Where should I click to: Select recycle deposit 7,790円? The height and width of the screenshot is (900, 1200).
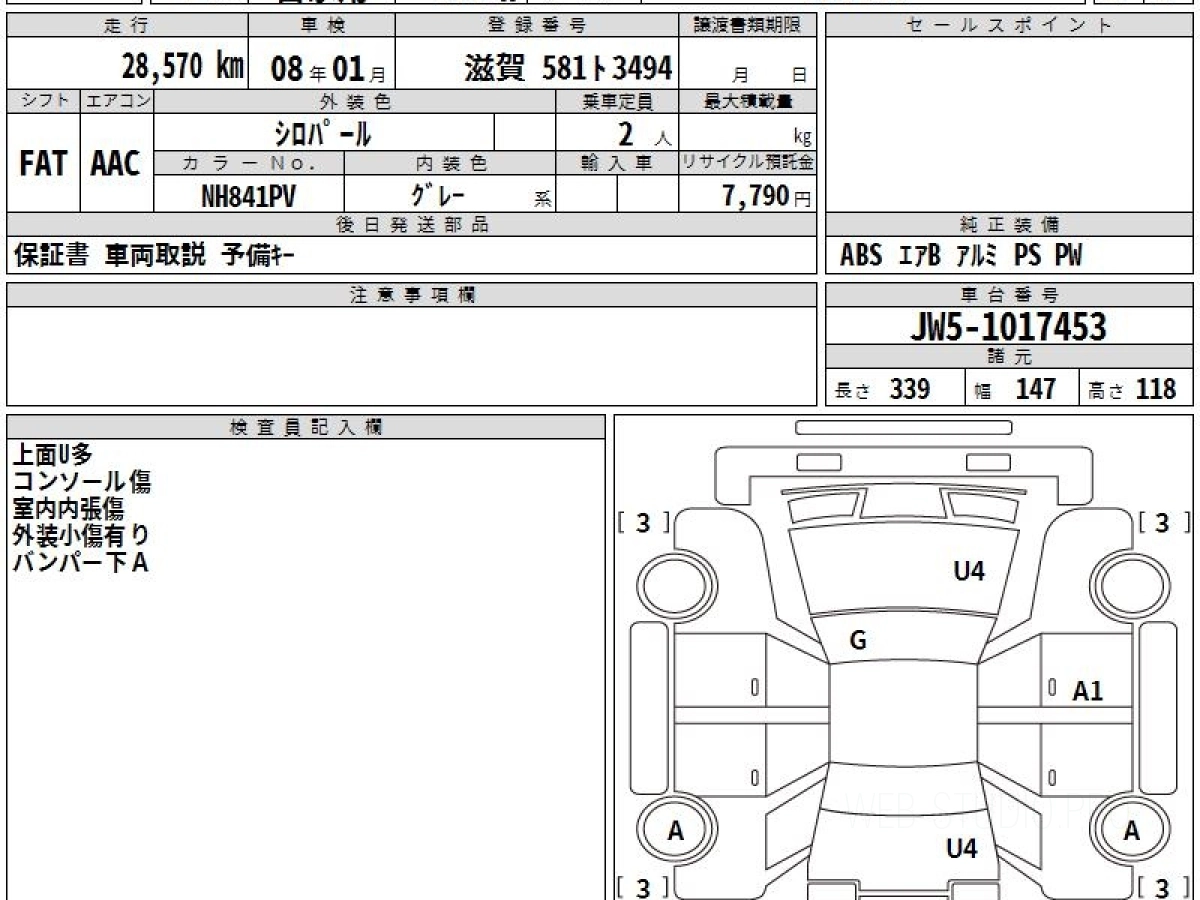[767, 196]
